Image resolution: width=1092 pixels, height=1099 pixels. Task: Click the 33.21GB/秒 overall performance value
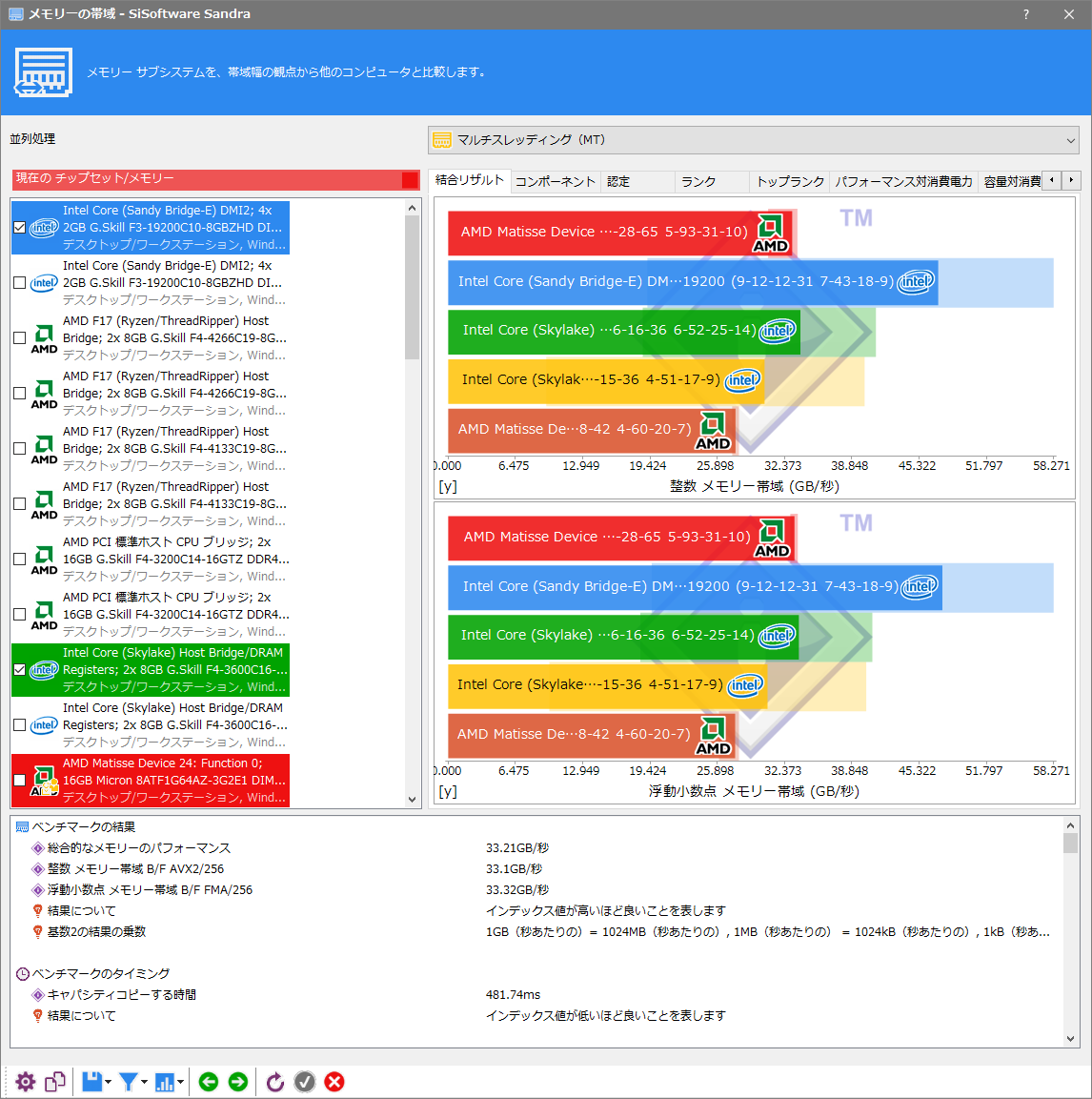[517, 848]
